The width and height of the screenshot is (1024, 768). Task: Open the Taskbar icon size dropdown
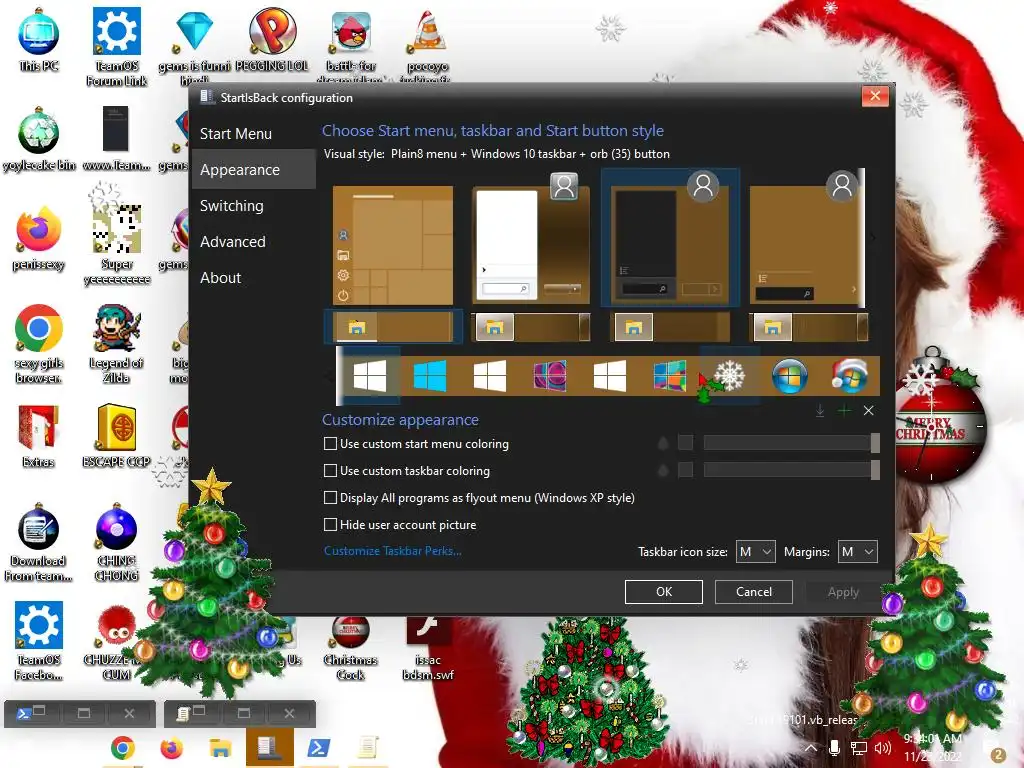point(755,552)
